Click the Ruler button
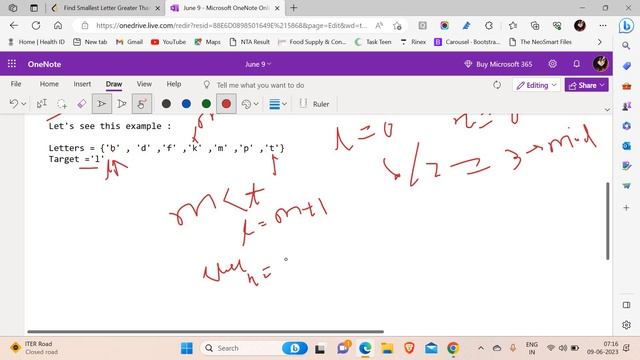The width and height of the screenshot is (640, 360). (x=314, y=104)
